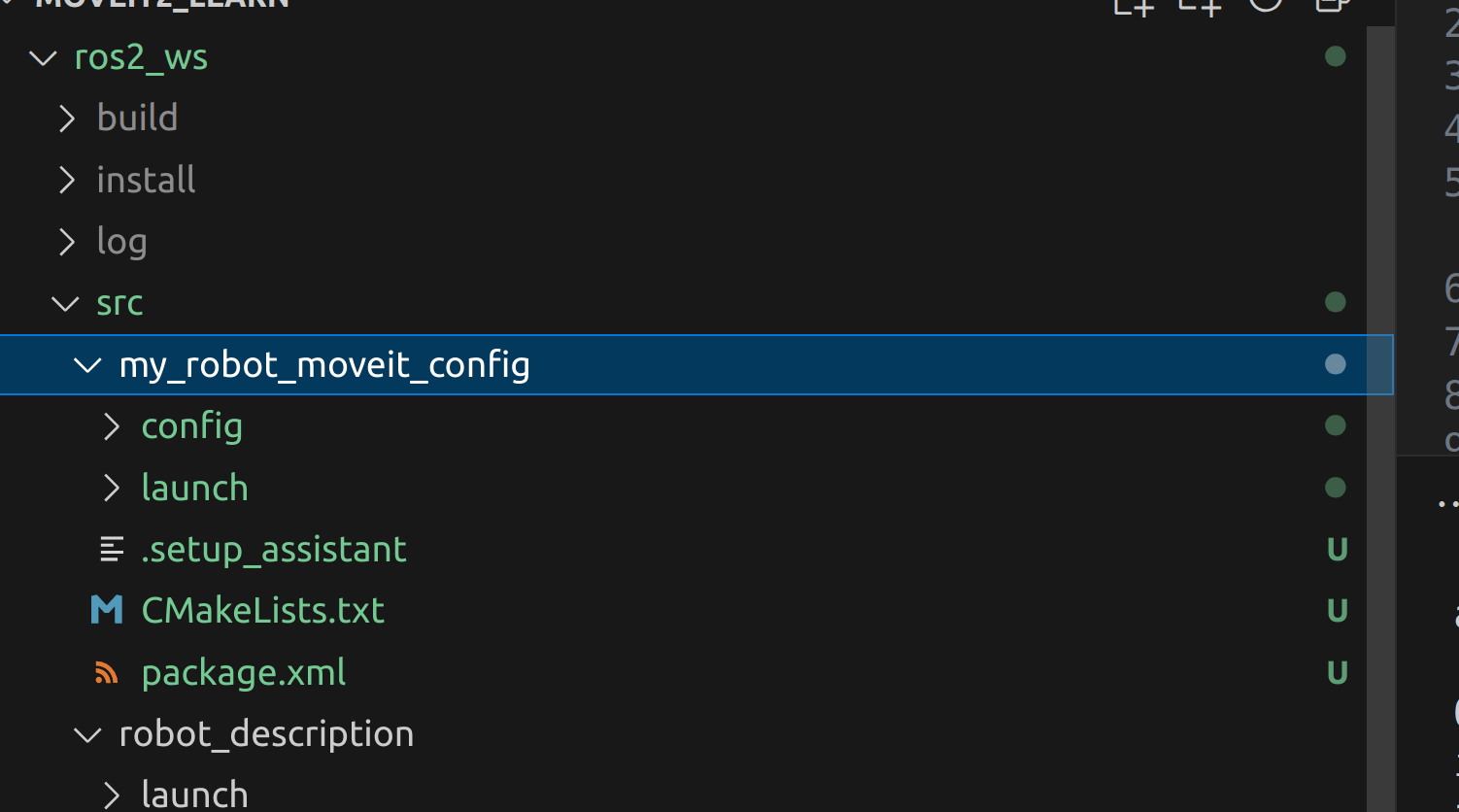Click the untracked 'U' badge on CMakeLists.txt
1459x812 pixels.
[x=1337, y=611]
